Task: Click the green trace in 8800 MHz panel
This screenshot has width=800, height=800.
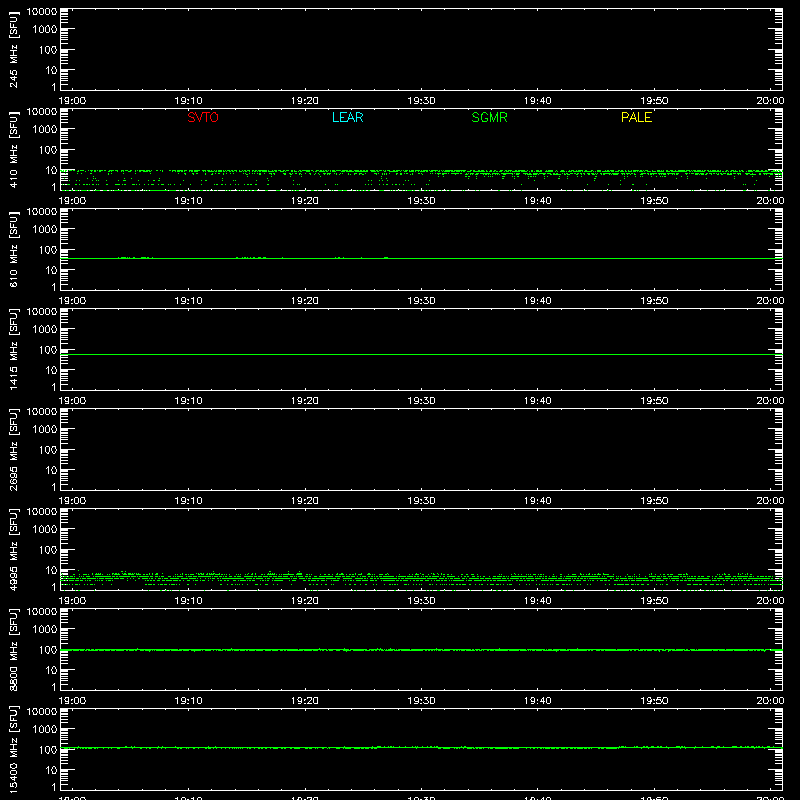Action: (x=421, y=650)
